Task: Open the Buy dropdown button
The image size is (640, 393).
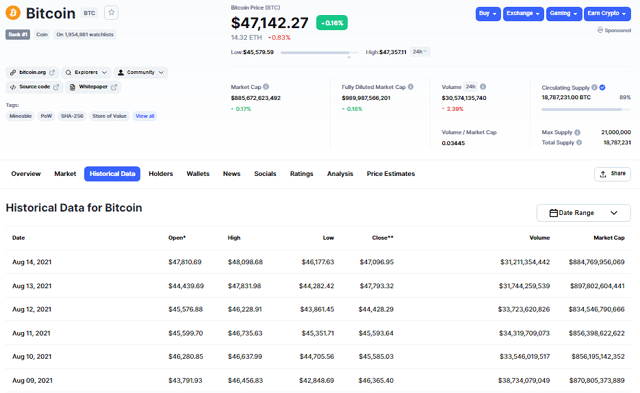Action: pos(488,13)
